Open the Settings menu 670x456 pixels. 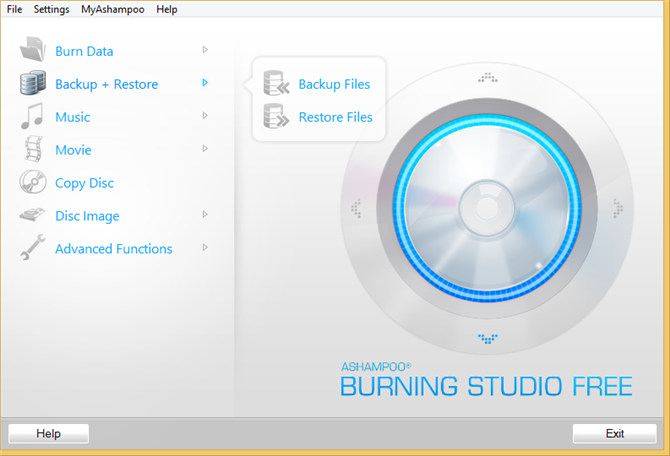point(52,9)
